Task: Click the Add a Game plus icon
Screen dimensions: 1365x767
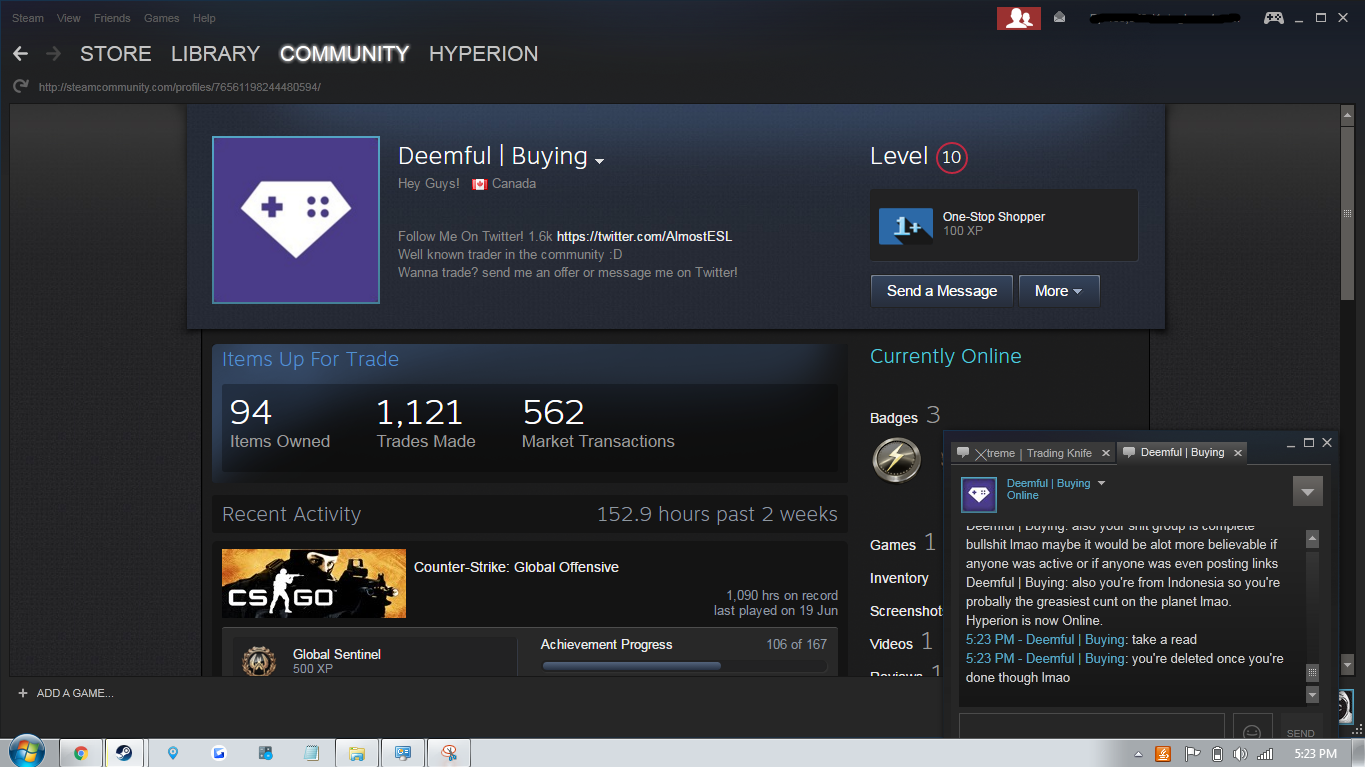Action: 23,693
